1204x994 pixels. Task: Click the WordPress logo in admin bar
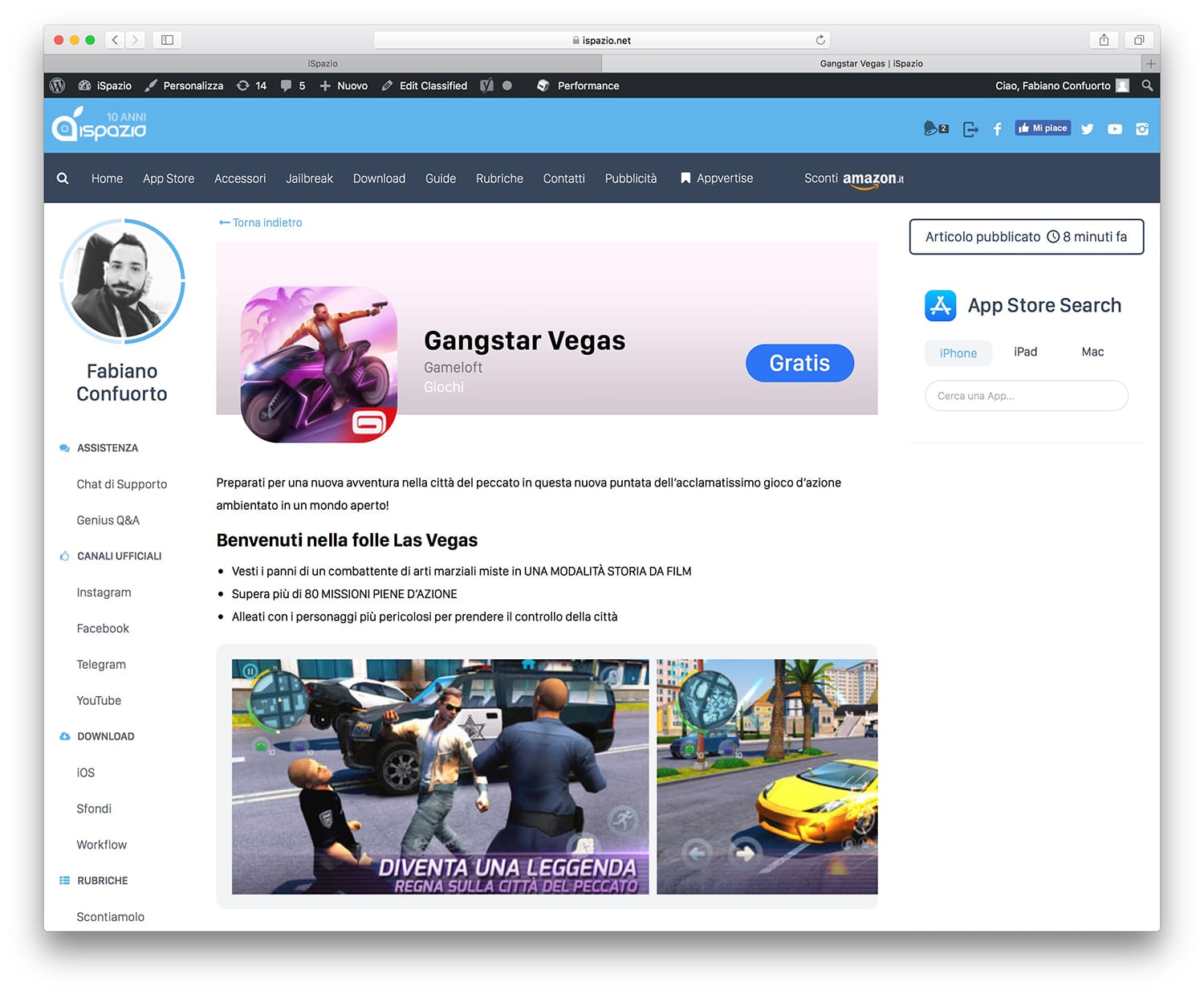[x=57, y=86]
